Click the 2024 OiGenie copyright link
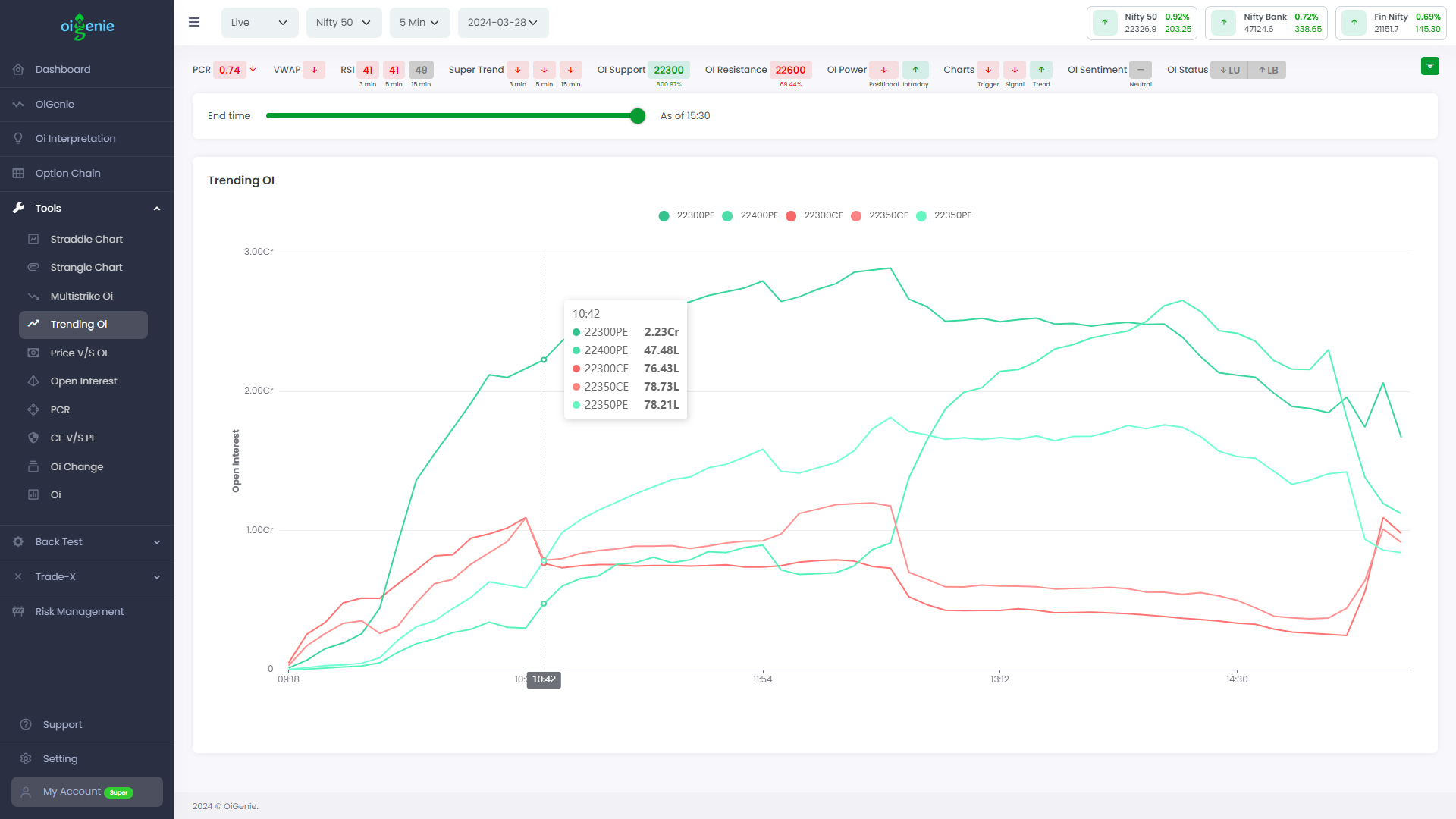The height and width of the screenshot is (819, 1456). click(x=224, y=806)
